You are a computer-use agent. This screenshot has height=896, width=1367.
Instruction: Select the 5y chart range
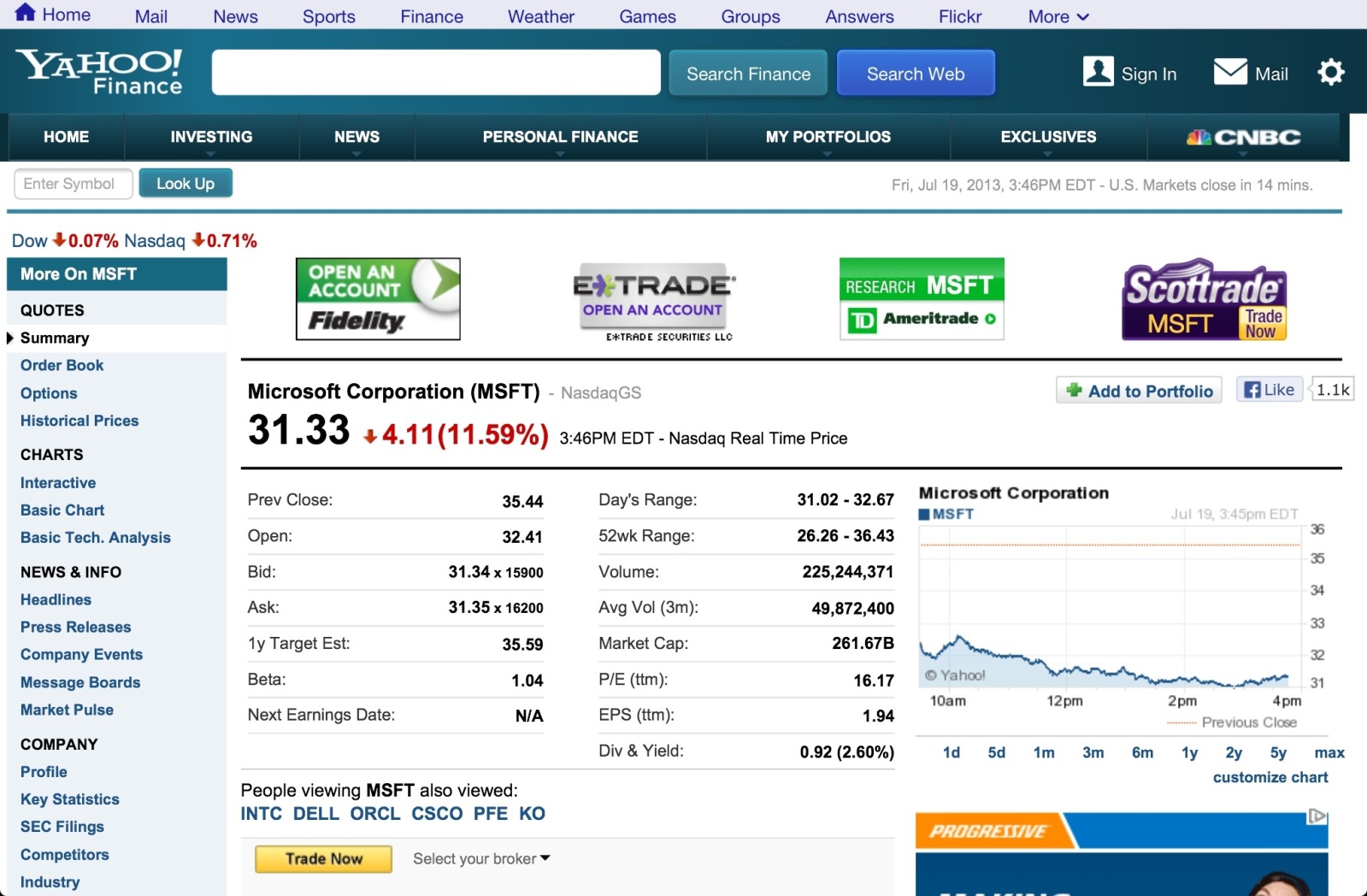pyautogui.click(x=1278, y=752)
